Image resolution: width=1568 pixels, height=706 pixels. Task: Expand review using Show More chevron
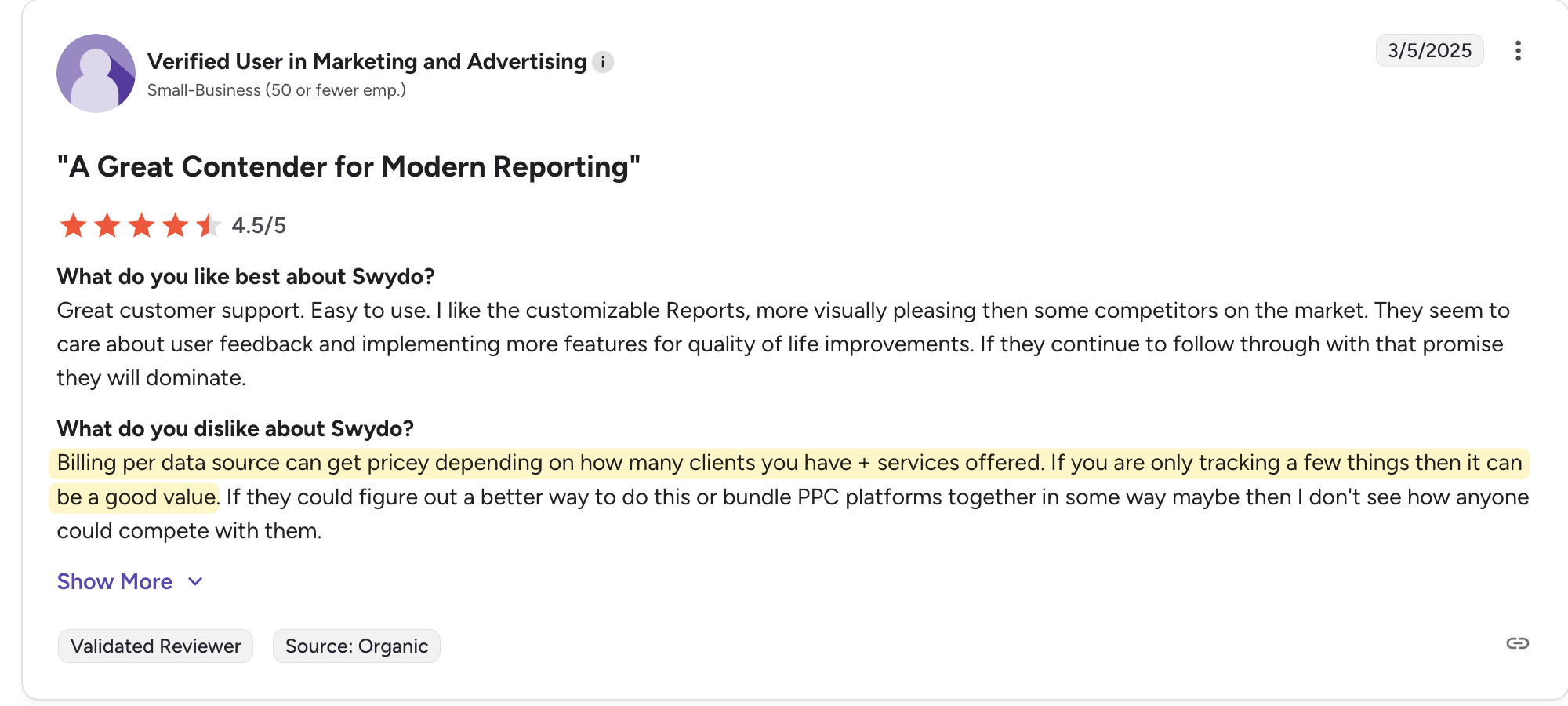coord(195,582)
